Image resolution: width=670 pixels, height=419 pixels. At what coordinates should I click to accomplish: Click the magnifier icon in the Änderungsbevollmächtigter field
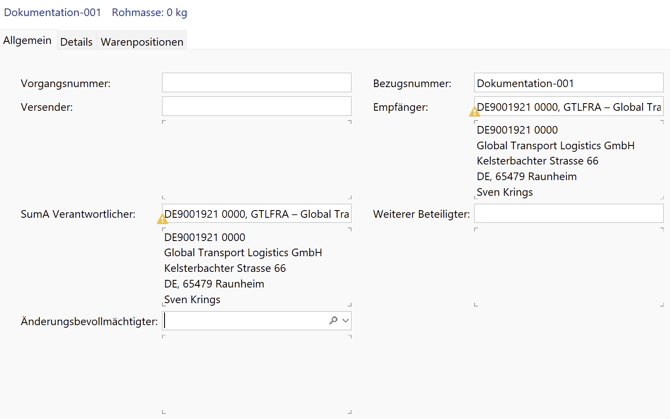click(x=333, y=321)
